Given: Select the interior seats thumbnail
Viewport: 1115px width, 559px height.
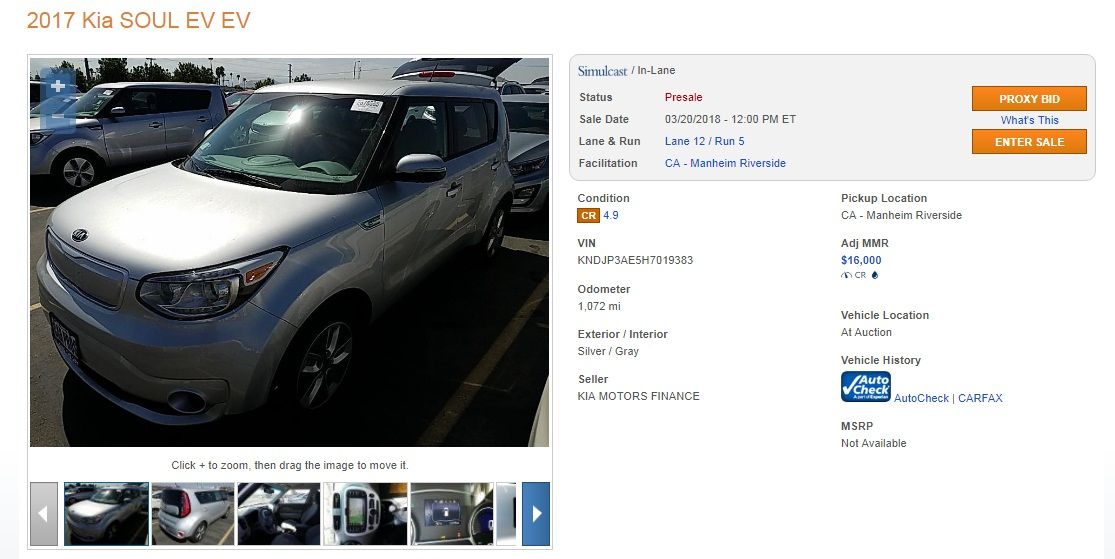Looking at the screenshot, I should point(279,514).
